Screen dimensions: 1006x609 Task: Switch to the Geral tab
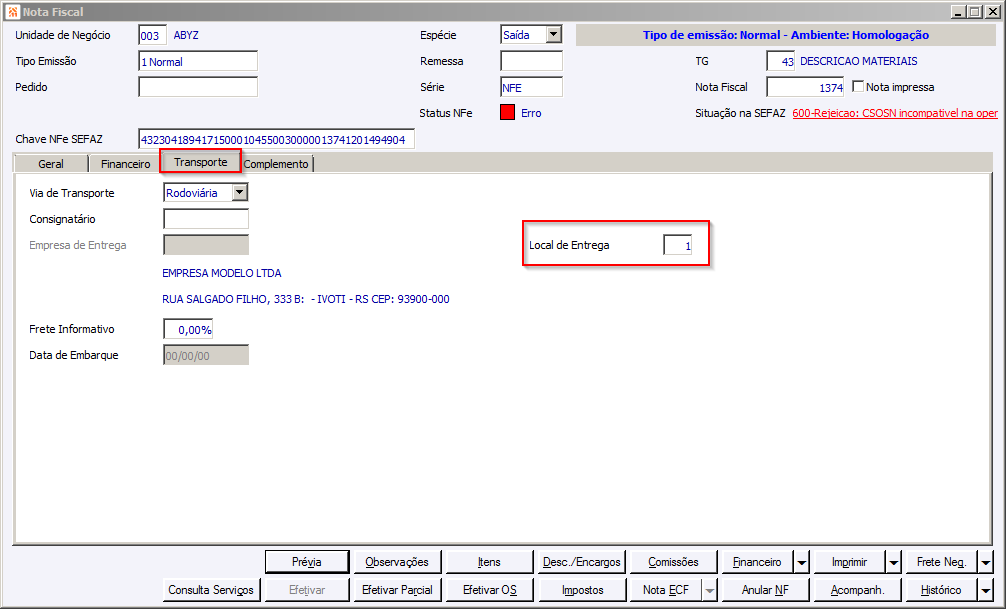51,164
